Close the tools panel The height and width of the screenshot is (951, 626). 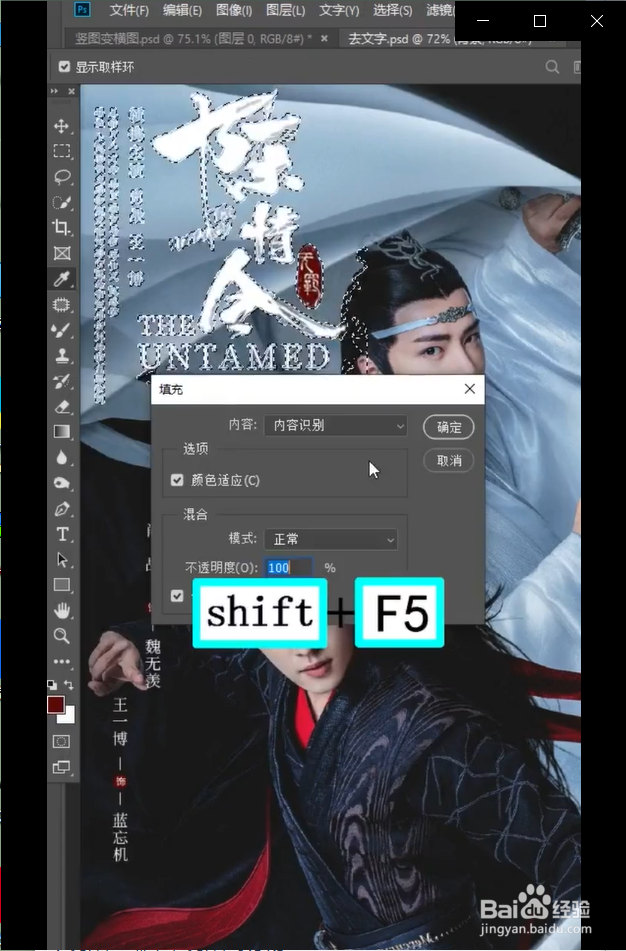tap(71, 91)
